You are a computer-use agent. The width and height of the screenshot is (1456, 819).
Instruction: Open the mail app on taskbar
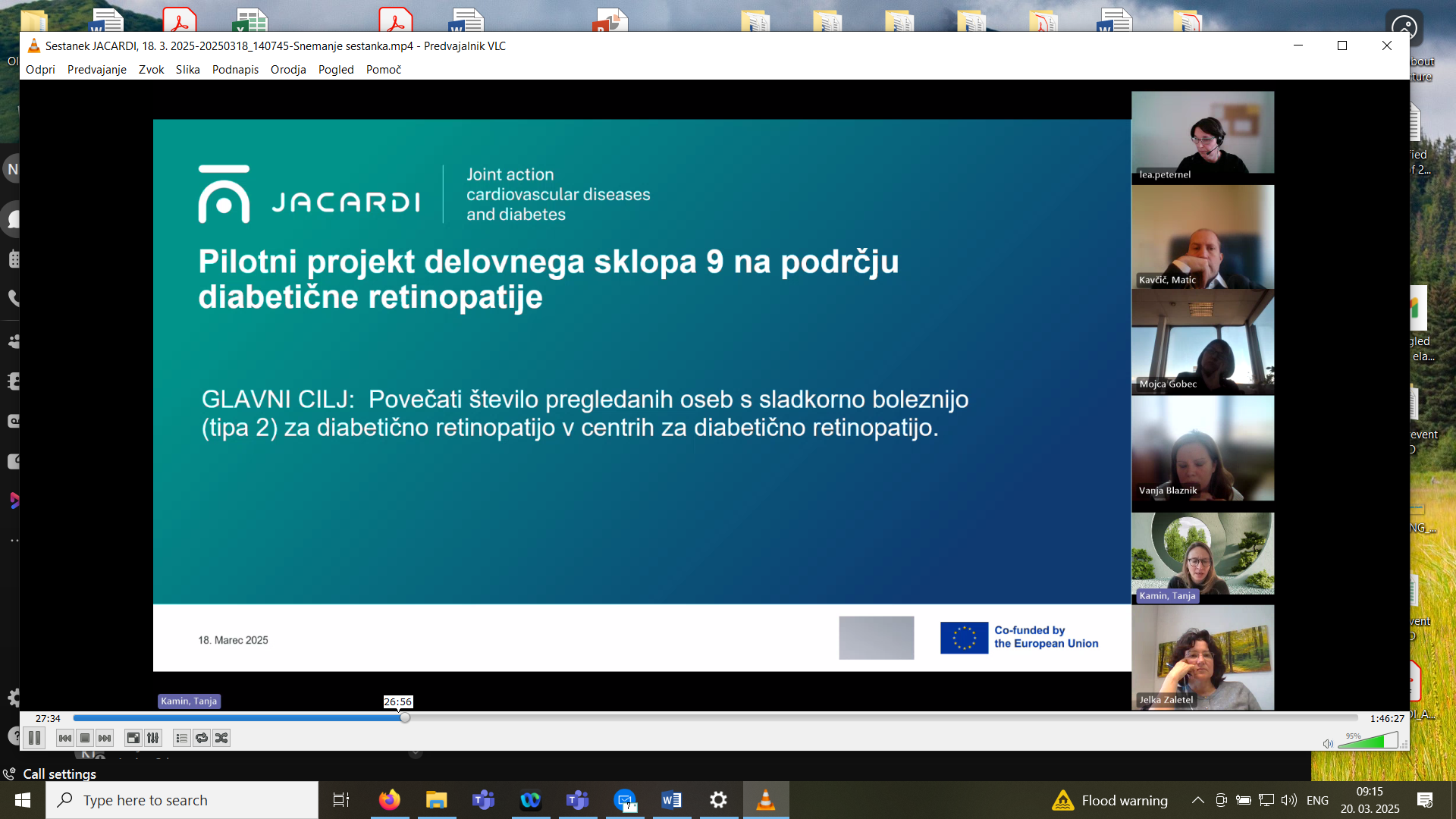pos(625,800)
